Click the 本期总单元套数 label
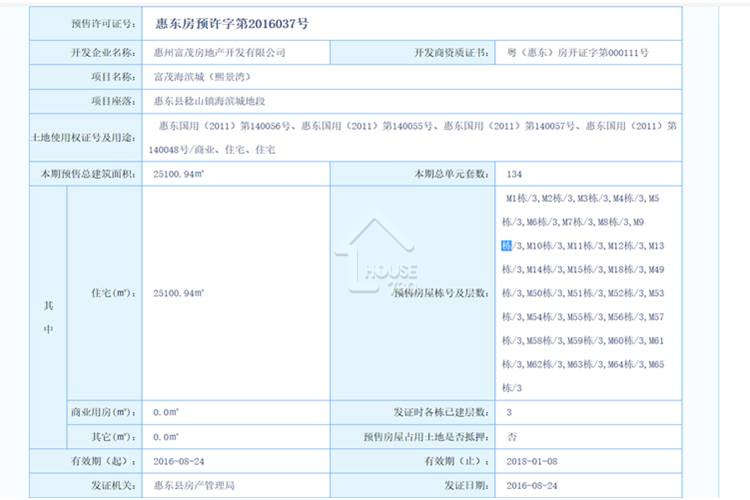 click(x=452, y=174)
